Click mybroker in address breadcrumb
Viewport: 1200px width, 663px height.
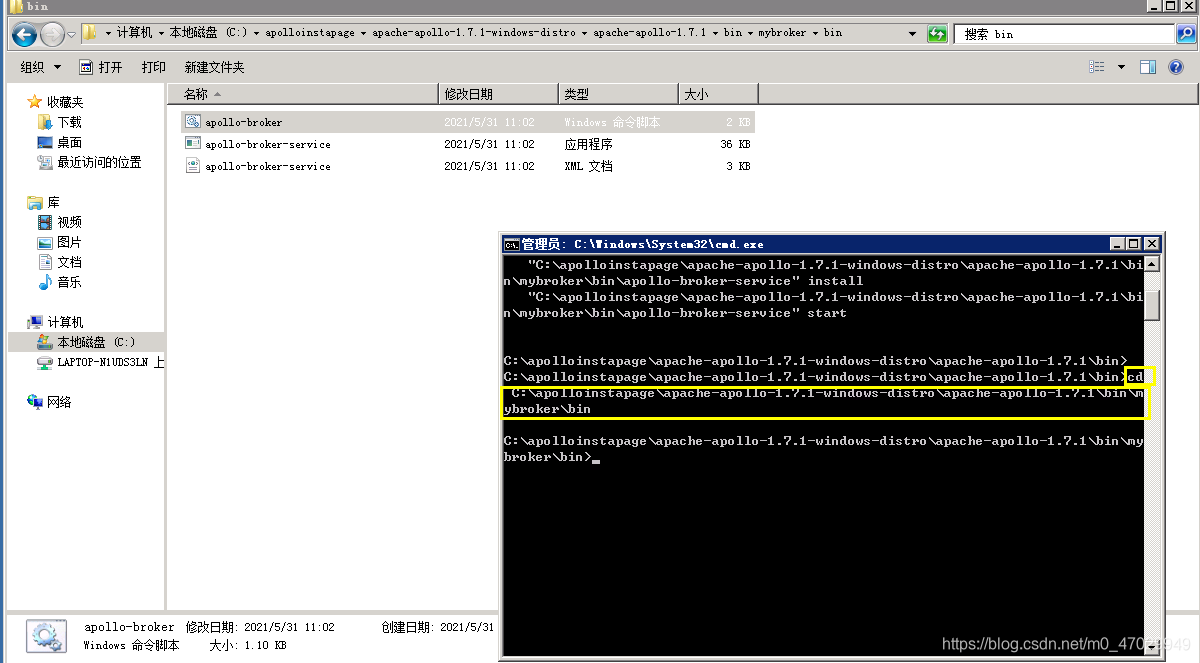click(x=783, y=33)
